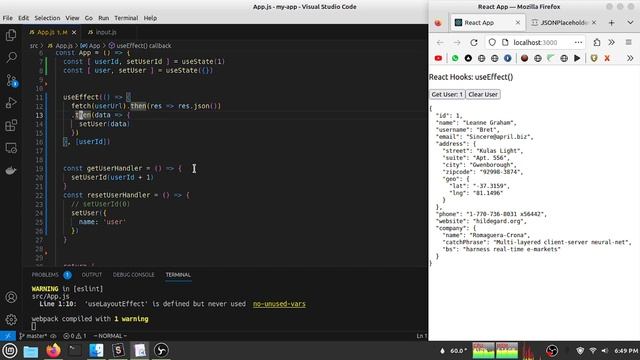Click the CPU monitor graph in the tray
Viewport: 640px width, 360px height.
(483, 351)
